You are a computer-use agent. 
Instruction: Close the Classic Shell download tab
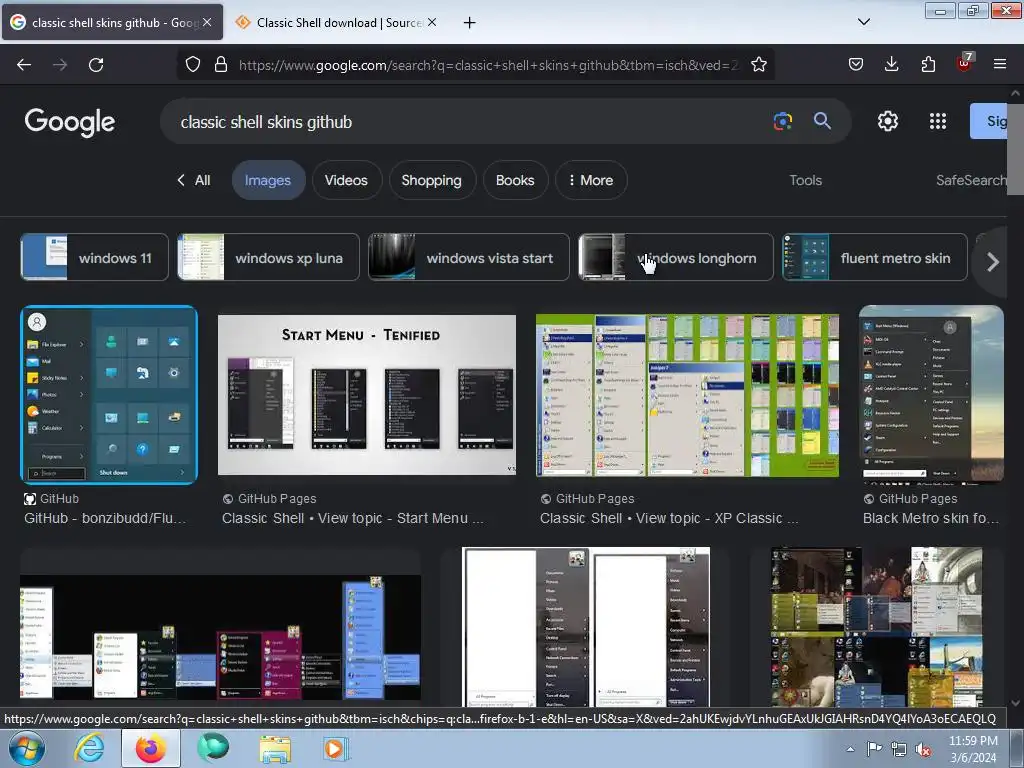click(x=432, y=22)
